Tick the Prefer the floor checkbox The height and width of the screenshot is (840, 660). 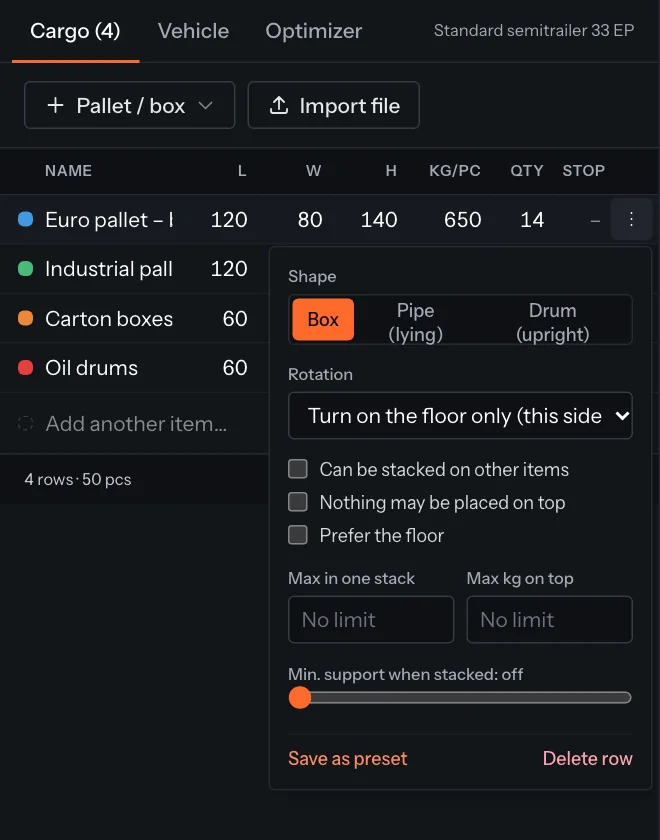tap(298, 535)
